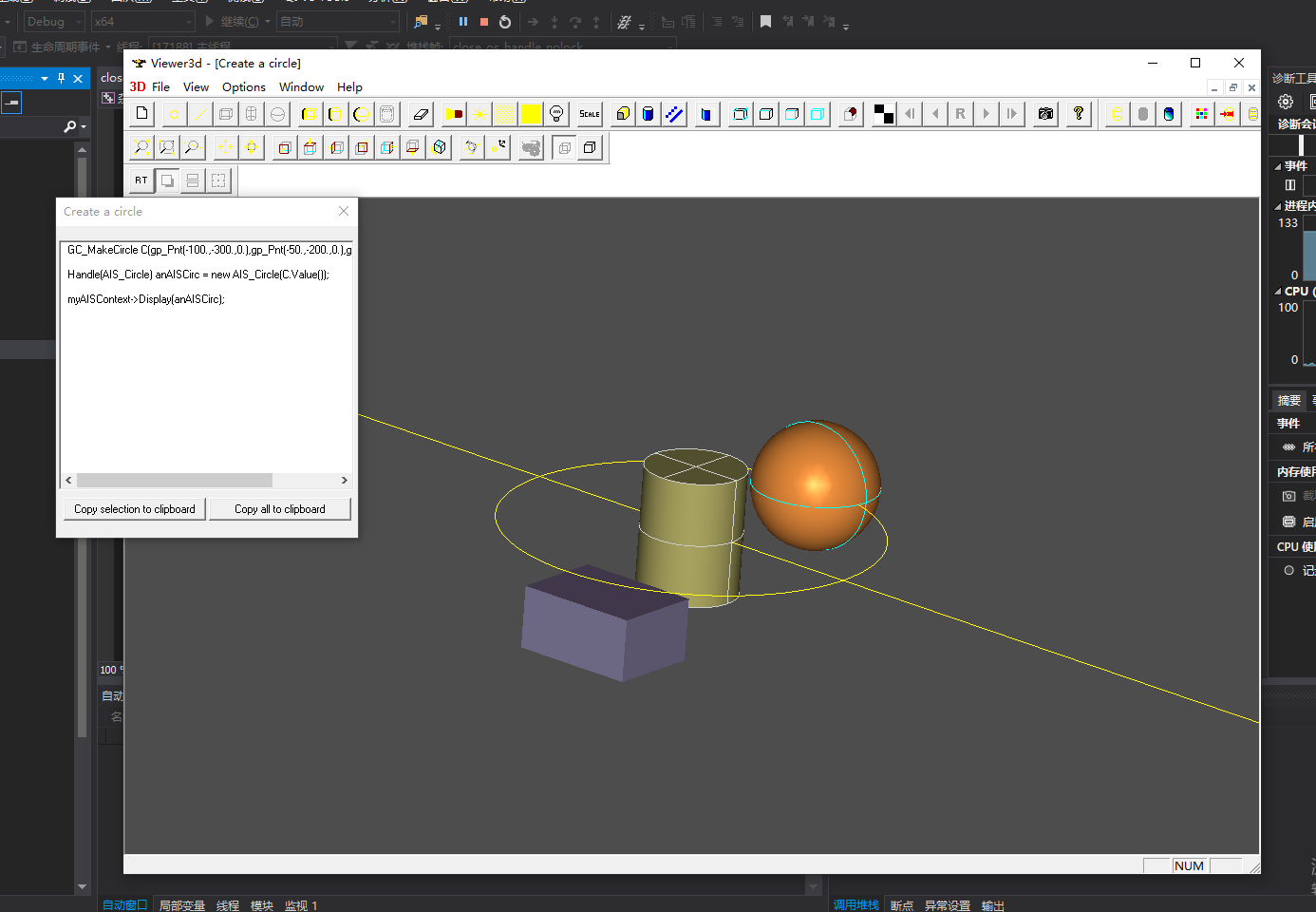Image resolution: width=1316 pixels, height=912 pixels.
Task: Restart debugging with the circular arrow
Action: (505, 21)
